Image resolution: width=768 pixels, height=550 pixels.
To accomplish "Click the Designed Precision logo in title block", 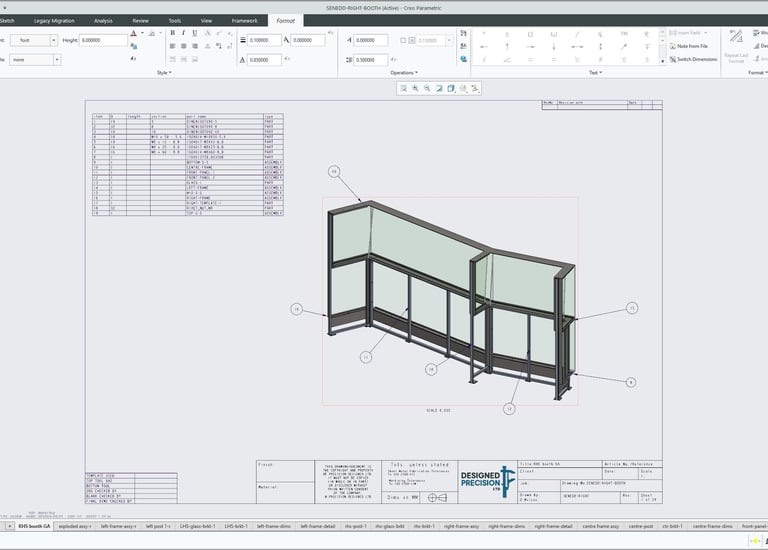I will click(x=488, y=481).
